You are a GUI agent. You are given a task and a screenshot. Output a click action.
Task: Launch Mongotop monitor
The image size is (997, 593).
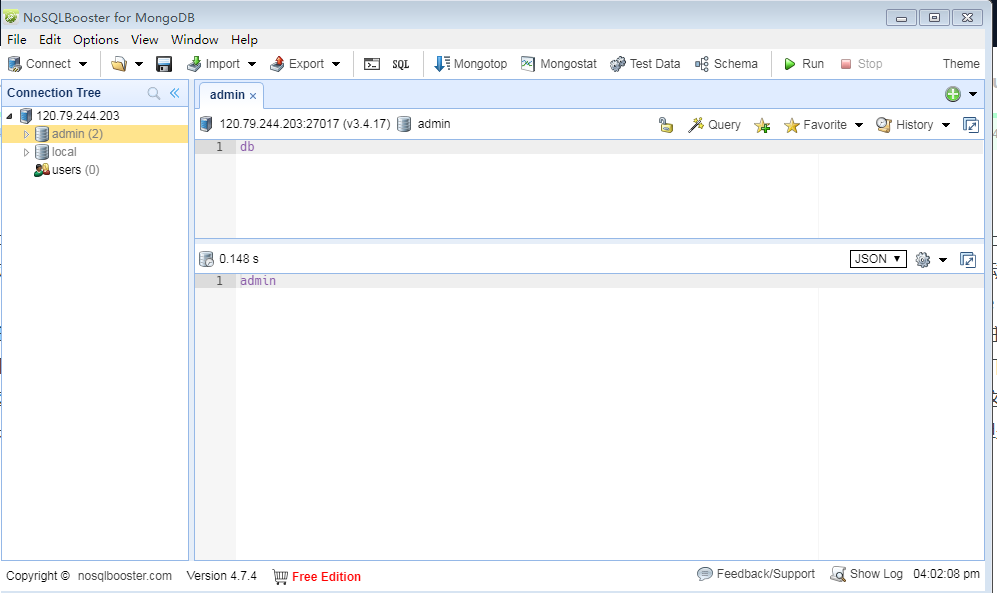pyautogui.click(x=471, y=64)
